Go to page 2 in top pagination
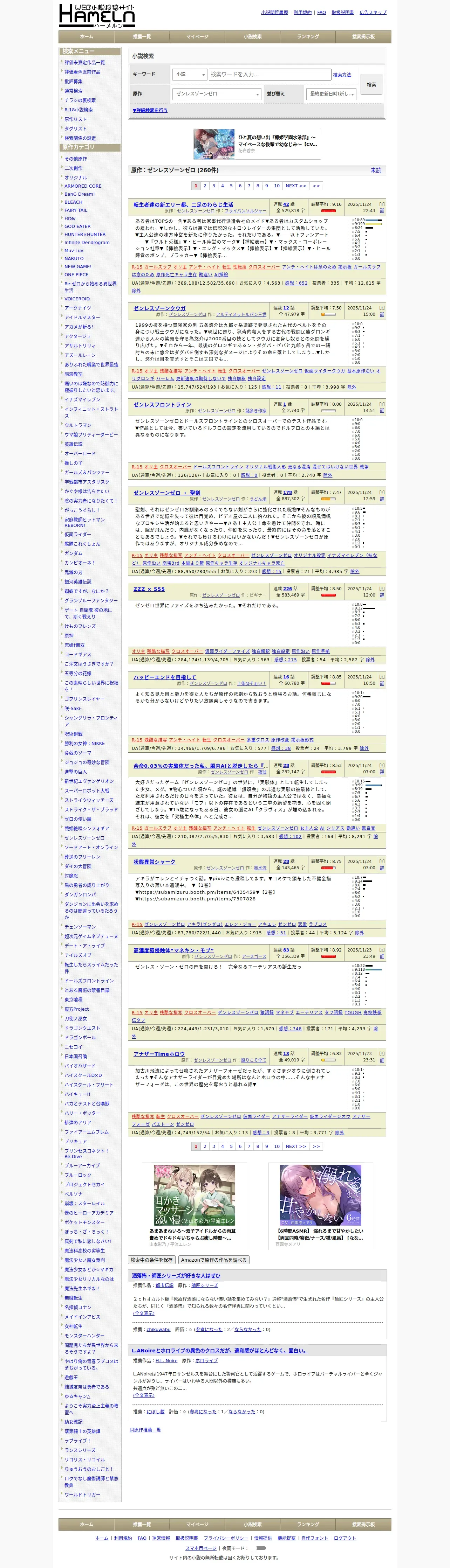The image size is (450, 1568). coord(205,186)
